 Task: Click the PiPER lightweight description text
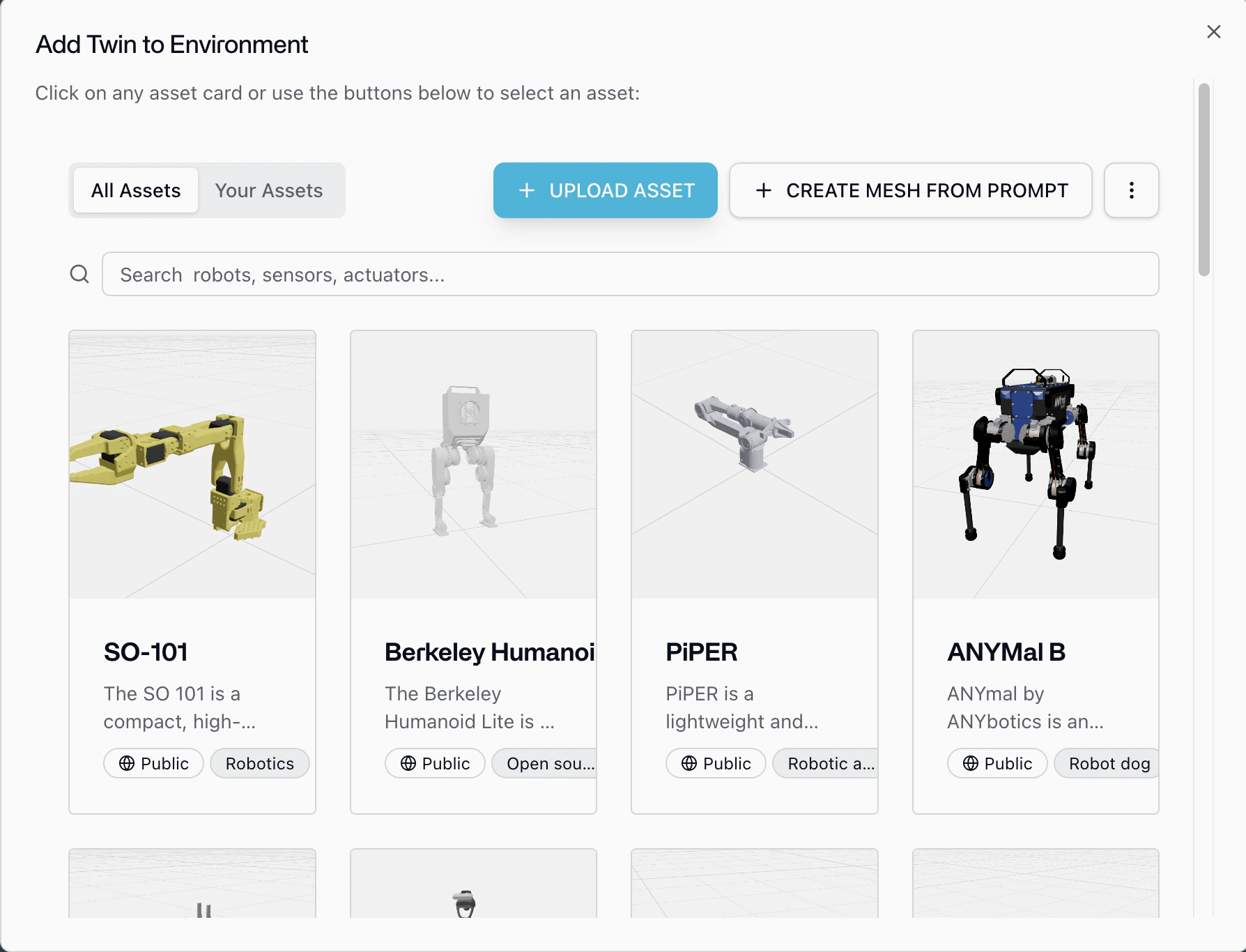[741, 707]
